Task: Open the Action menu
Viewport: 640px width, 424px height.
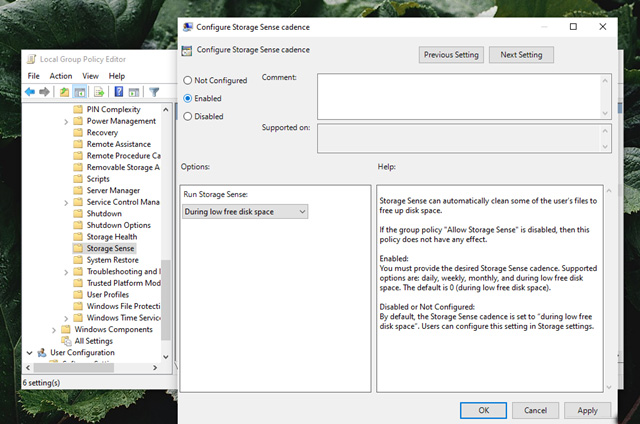Action: coord(61,76)
